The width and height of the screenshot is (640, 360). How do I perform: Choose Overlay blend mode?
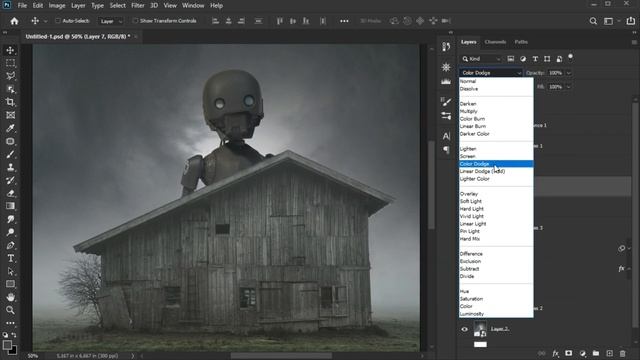coord(469,194)
